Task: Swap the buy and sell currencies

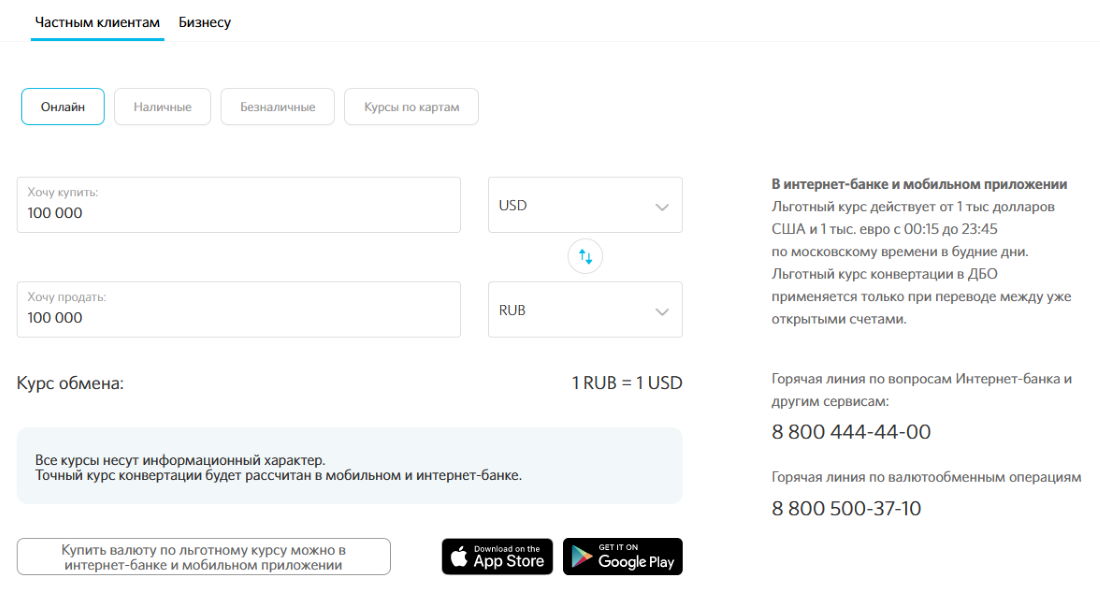Action: (x=585, y=257)
